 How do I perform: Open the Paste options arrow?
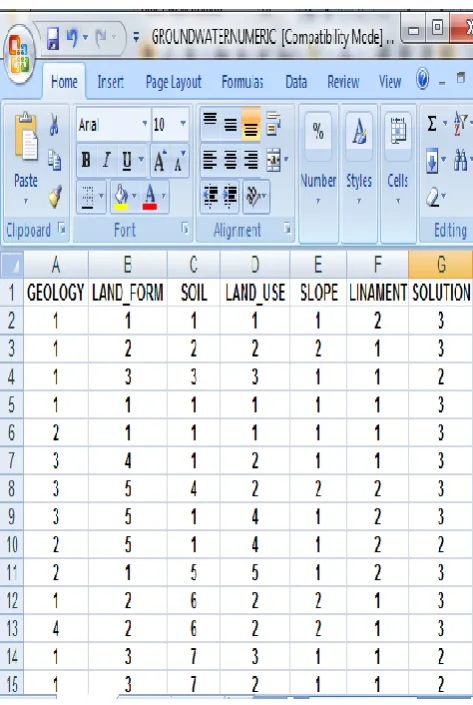[x=26, y=201]
